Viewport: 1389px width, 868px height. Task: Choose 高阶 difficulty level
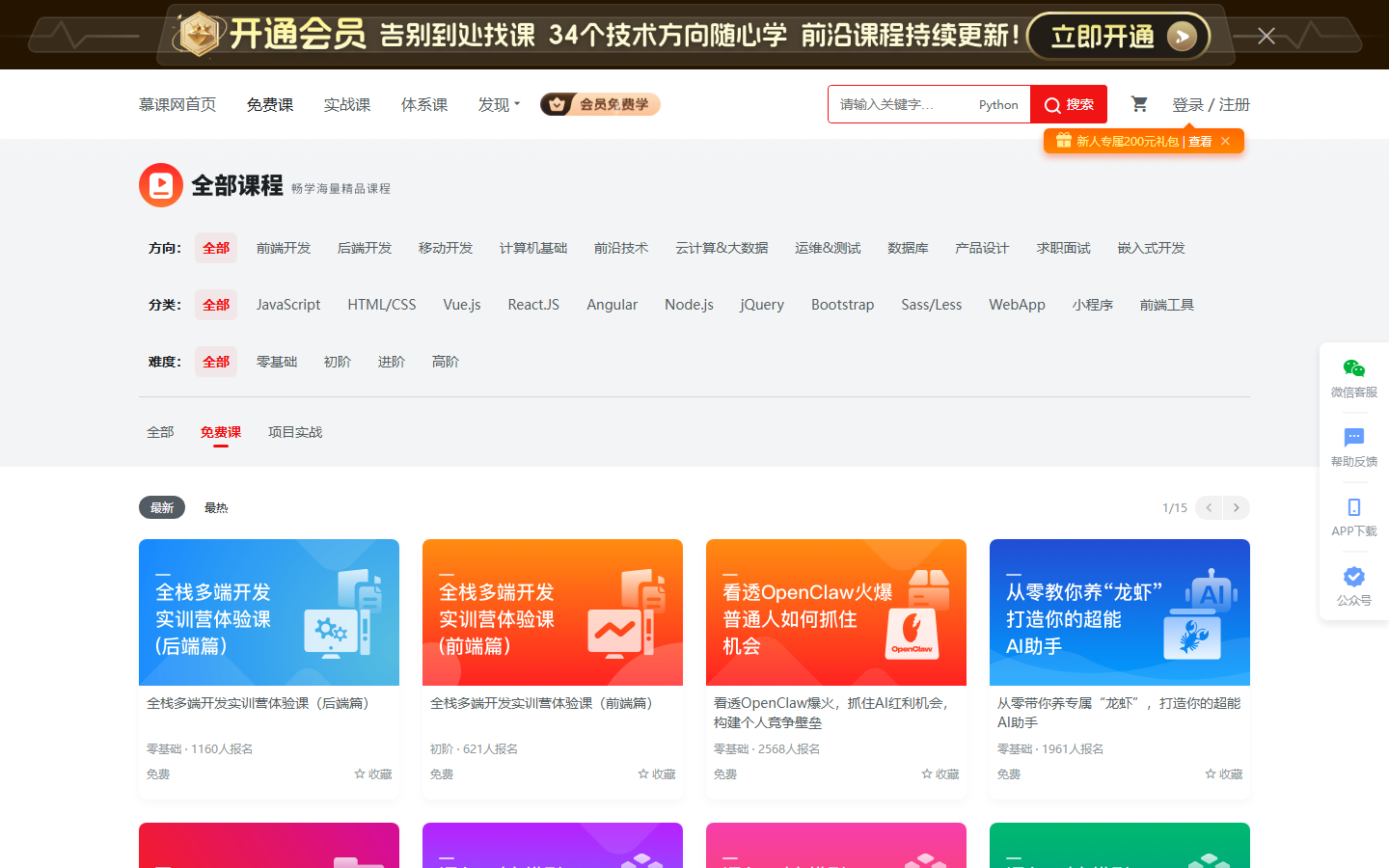pos(446,362)
